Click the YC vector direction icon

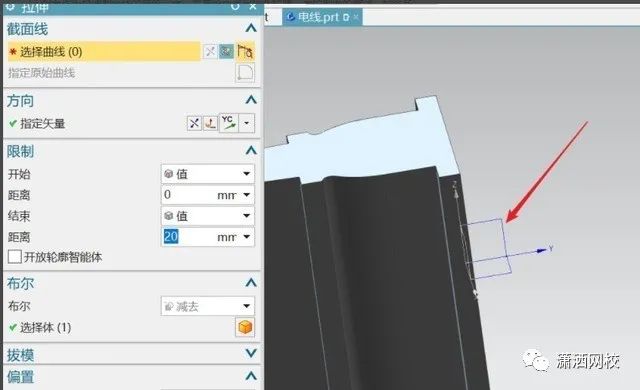coord(229,123)
